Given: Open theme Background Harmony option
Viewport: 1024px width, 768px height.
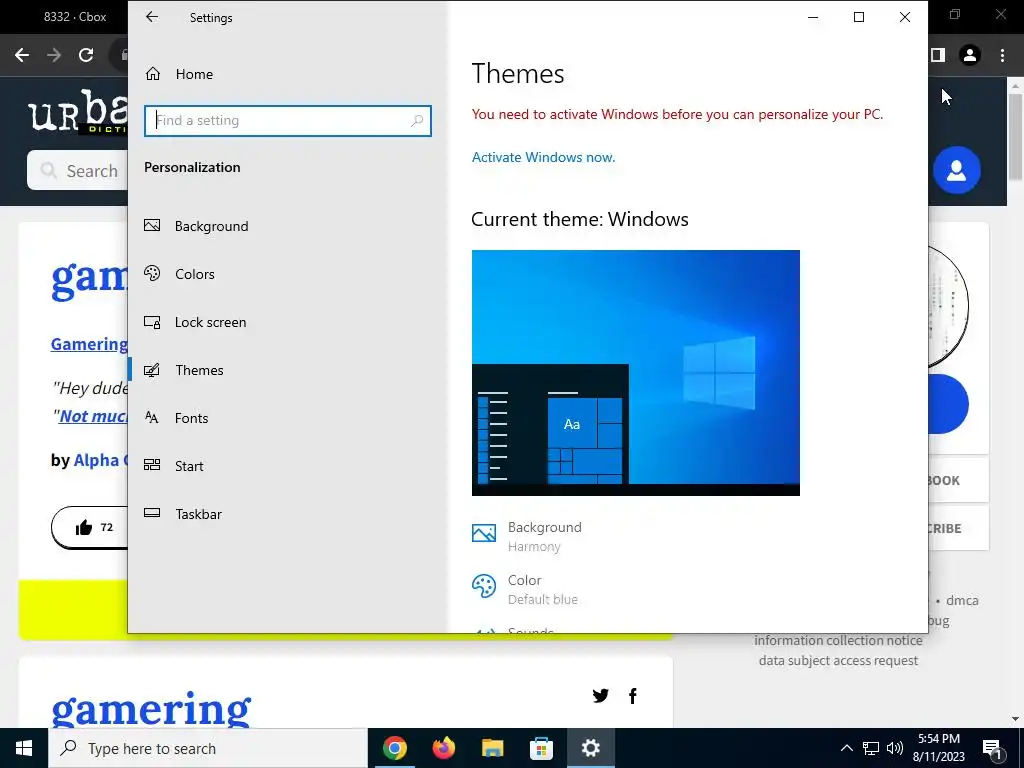Looking at the screenshot, I should (x=526, y=536).
